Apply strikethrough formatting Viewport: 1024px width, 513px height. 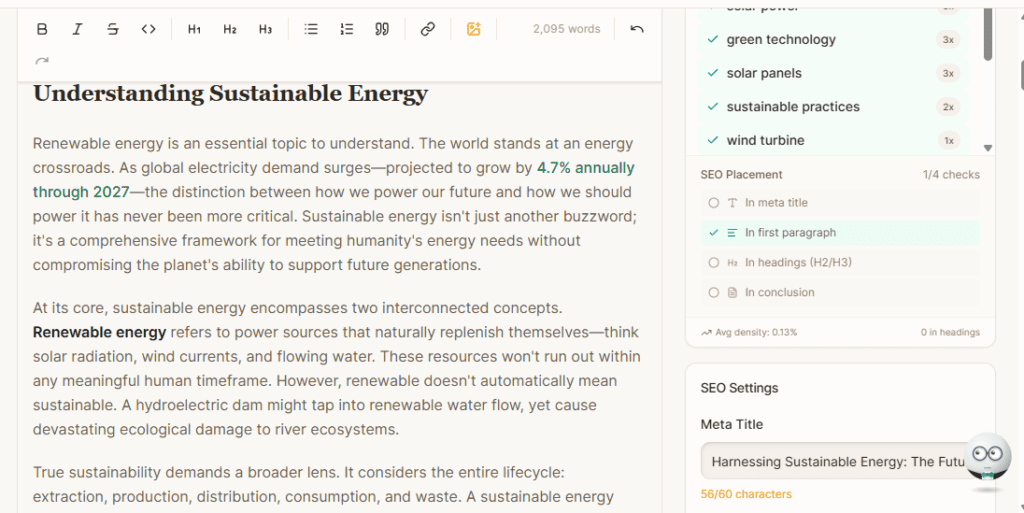pyautogui.click(x=113, y=29)
